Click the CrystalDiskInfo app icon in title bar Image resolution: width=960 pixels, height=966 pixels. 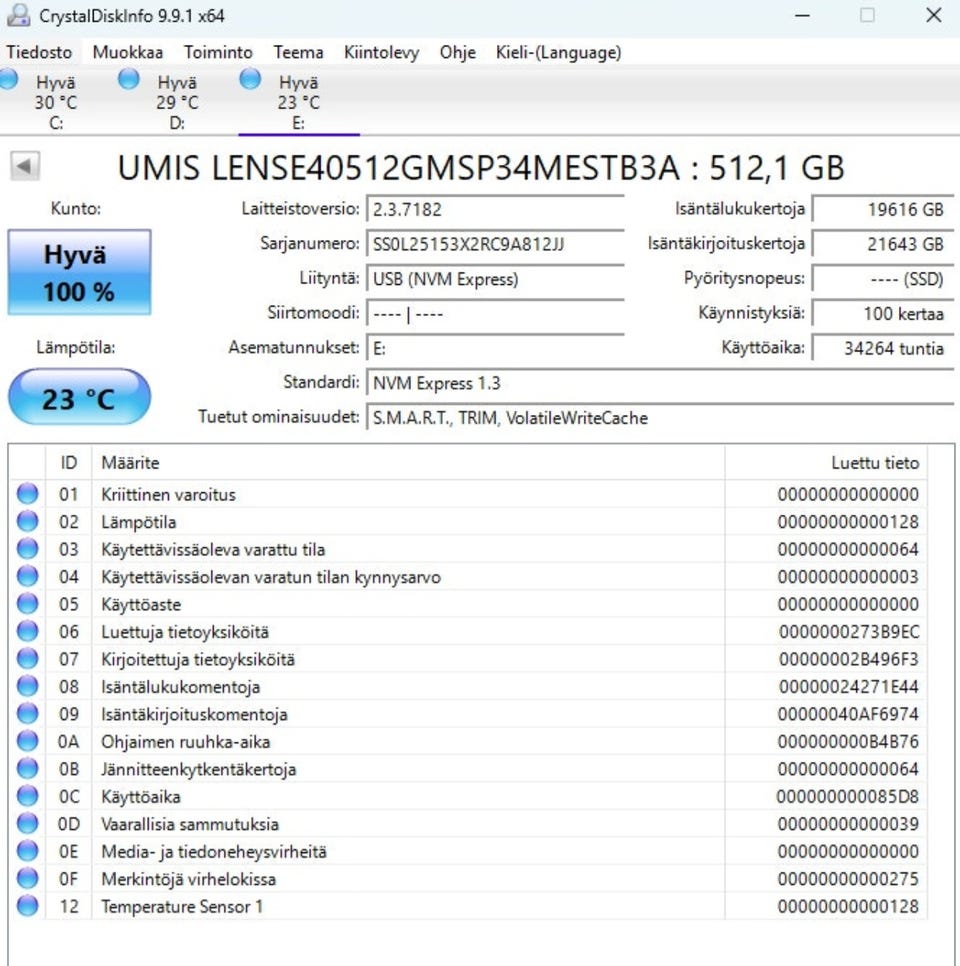[18, 15]
